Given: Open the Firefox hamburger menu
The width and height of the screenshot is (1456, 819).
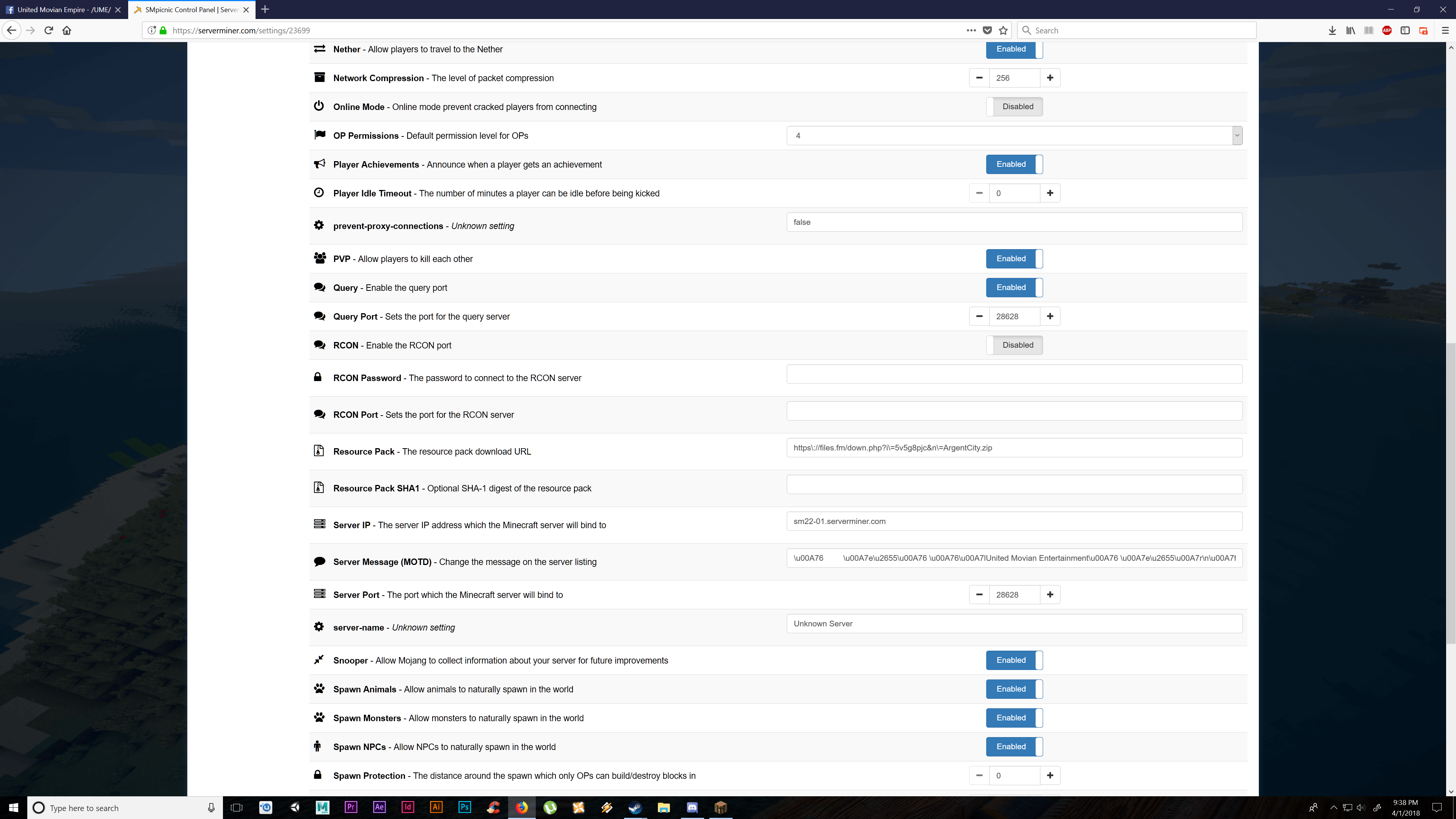Looking at the screenshot, I should point(1445,30).
